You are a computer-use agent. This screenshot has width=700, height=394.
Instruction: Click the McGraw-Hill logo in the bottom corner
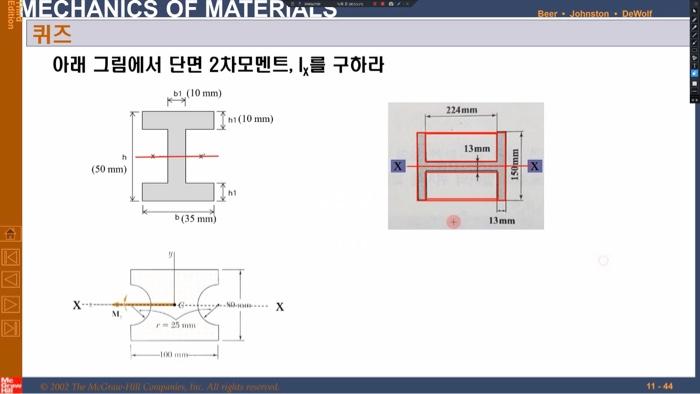click(10, 385)
